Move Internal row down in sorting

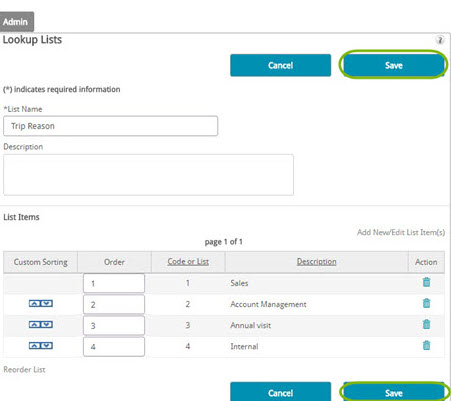click(x=47, y=345)
